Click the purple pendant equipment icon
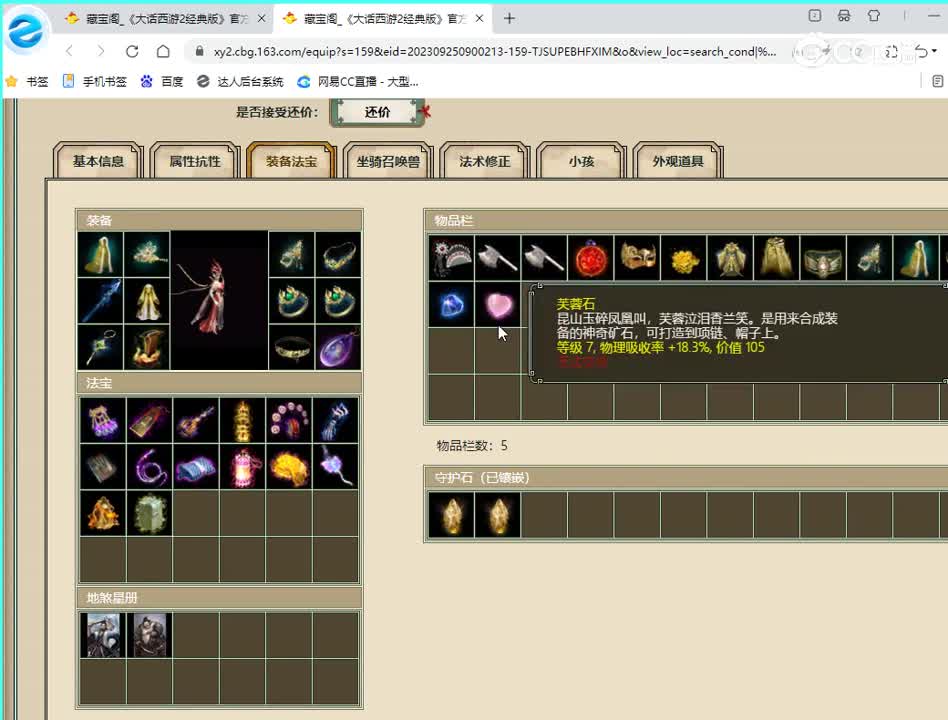948x720 pixels. point(338,348)
